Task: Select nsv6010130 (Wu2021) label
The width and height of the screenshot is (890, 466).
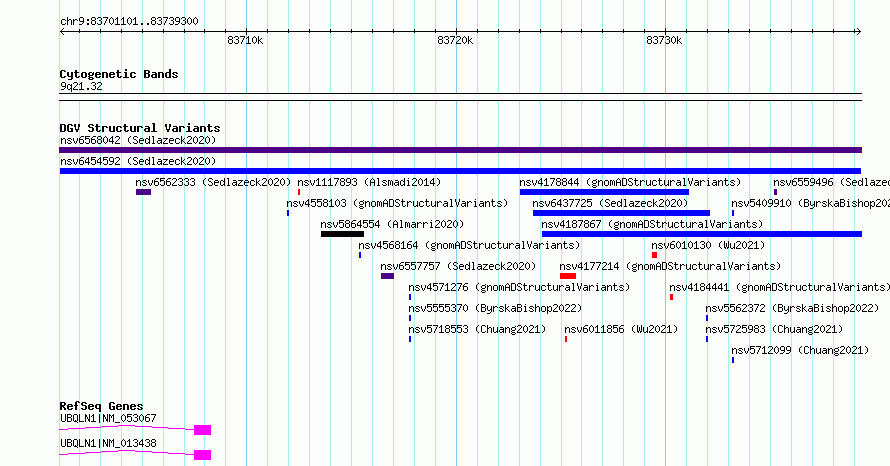Action: coord(708,245)
